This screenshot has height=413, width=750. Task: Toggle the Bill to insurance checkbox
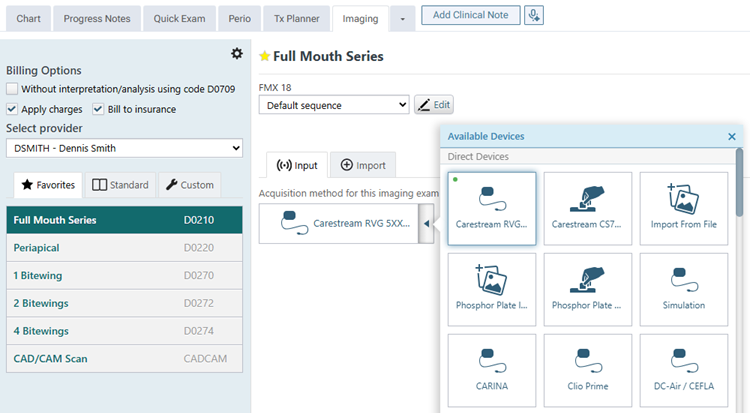click(98, 109)
